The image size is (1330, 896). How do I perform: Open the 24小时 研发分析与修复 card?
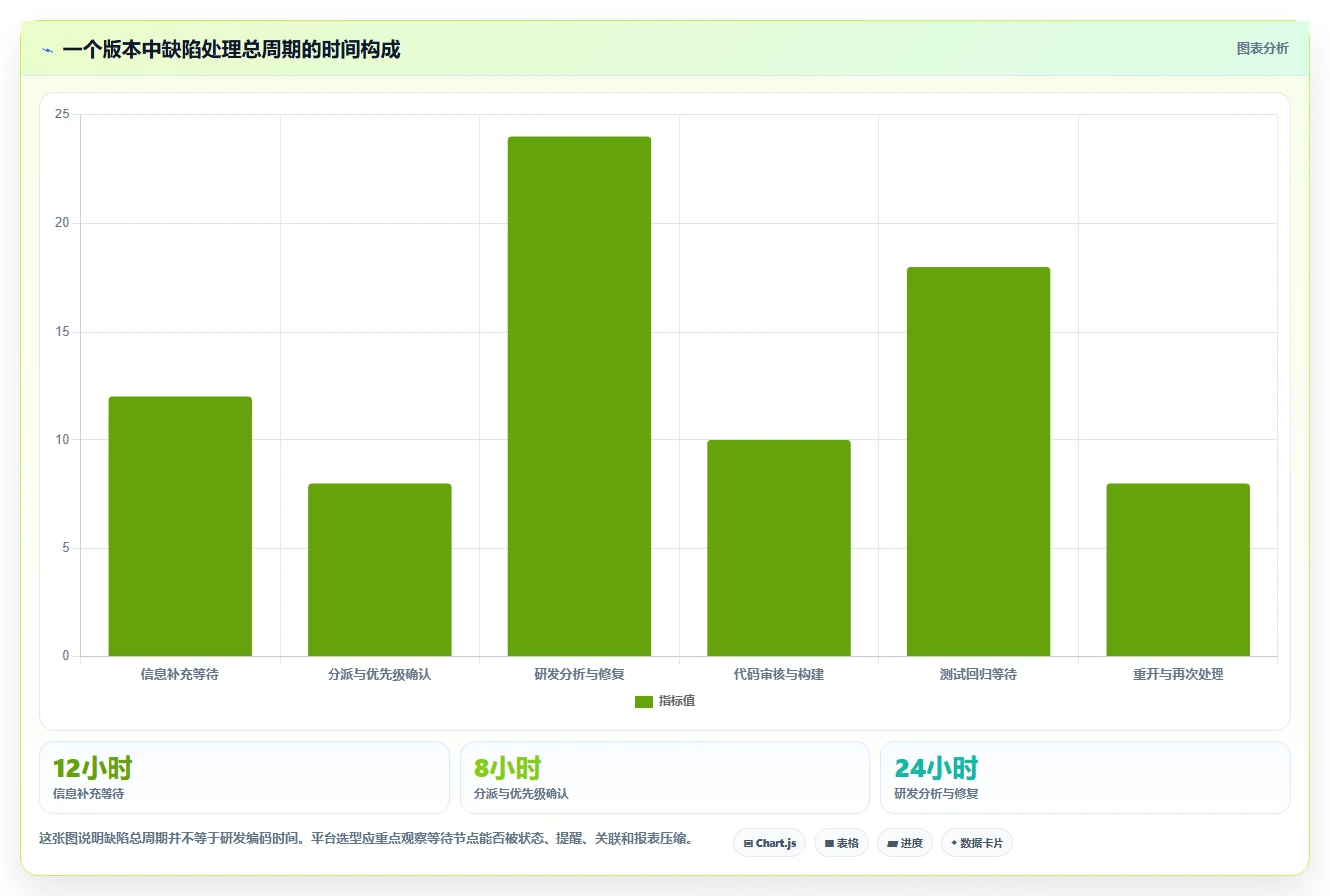coord(1085,778)
